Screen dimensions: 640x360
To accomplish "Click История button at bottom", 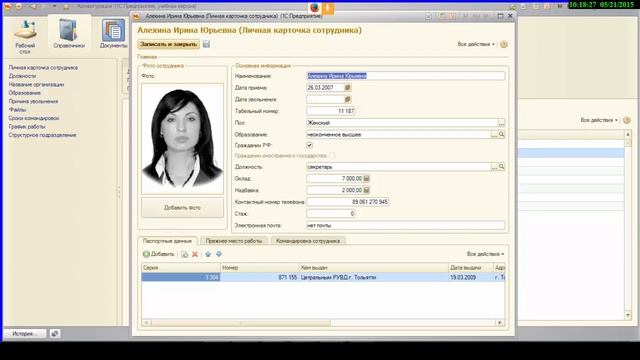I will [24, 333].
